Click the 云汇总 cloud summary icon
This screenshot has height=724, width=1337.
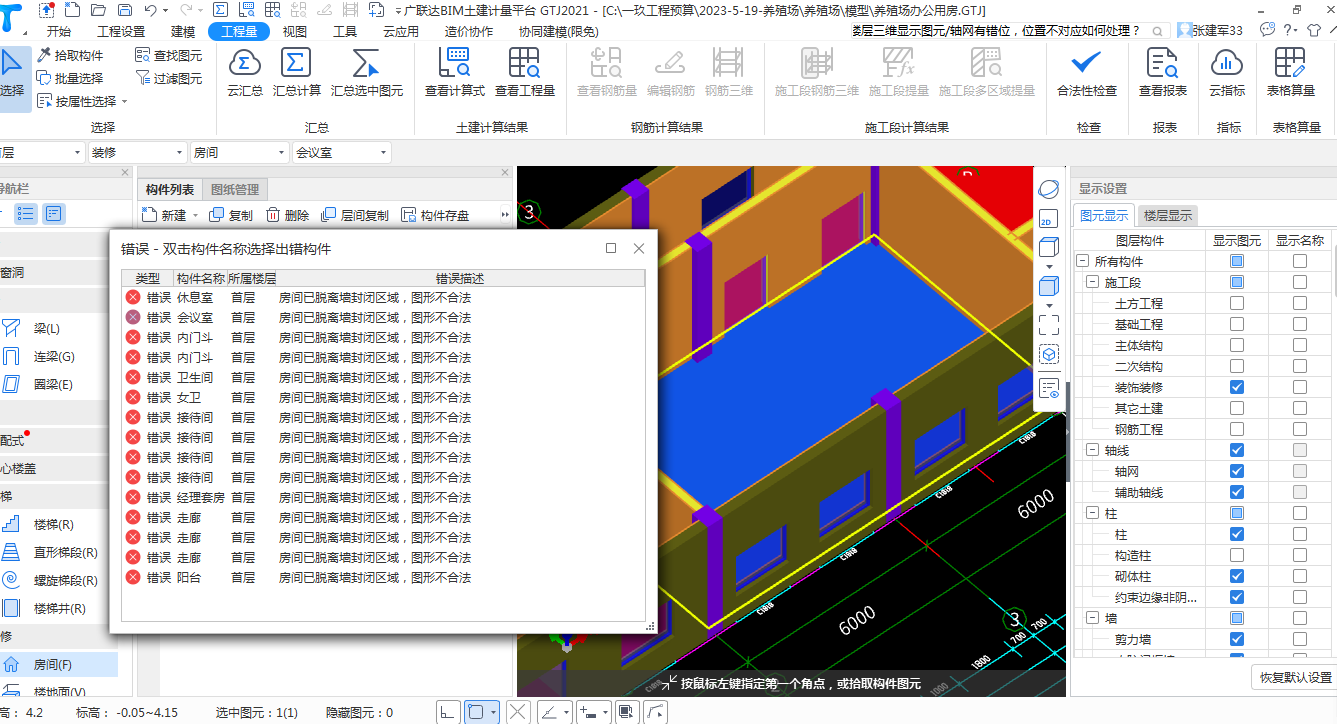point(244,63)
